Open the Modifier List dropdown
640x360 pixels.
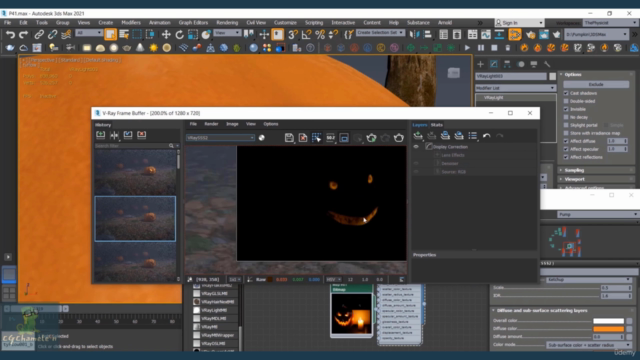(x=516, y=88)
